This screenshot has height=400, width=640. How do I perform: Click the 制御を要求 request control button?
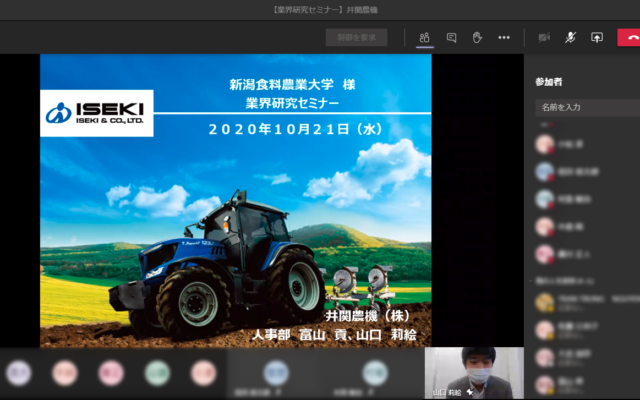pos(356,38)
